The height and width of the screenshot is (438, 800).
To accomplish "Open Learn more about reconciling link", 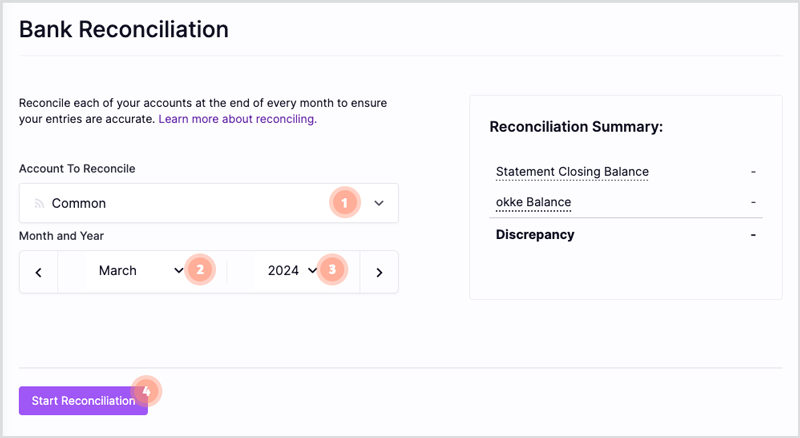I will 237,119.
